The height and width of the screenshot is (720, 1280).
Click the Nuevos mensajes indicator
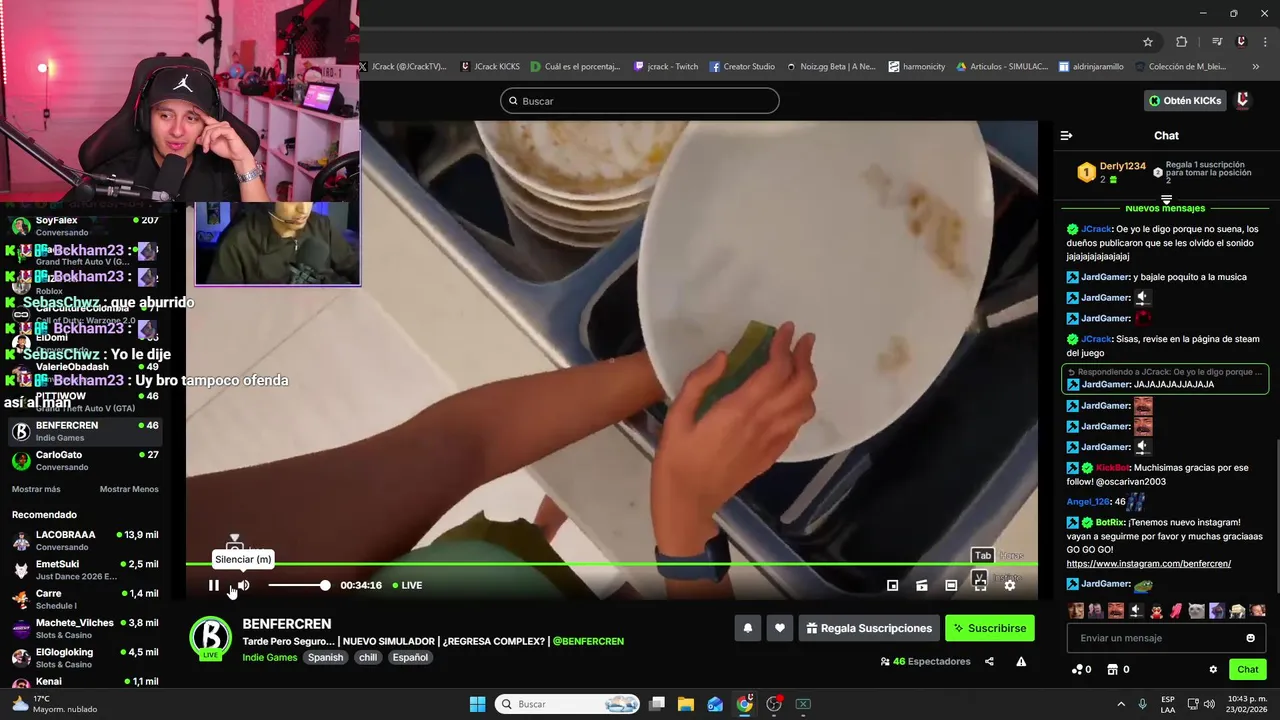coord(1165,208)
